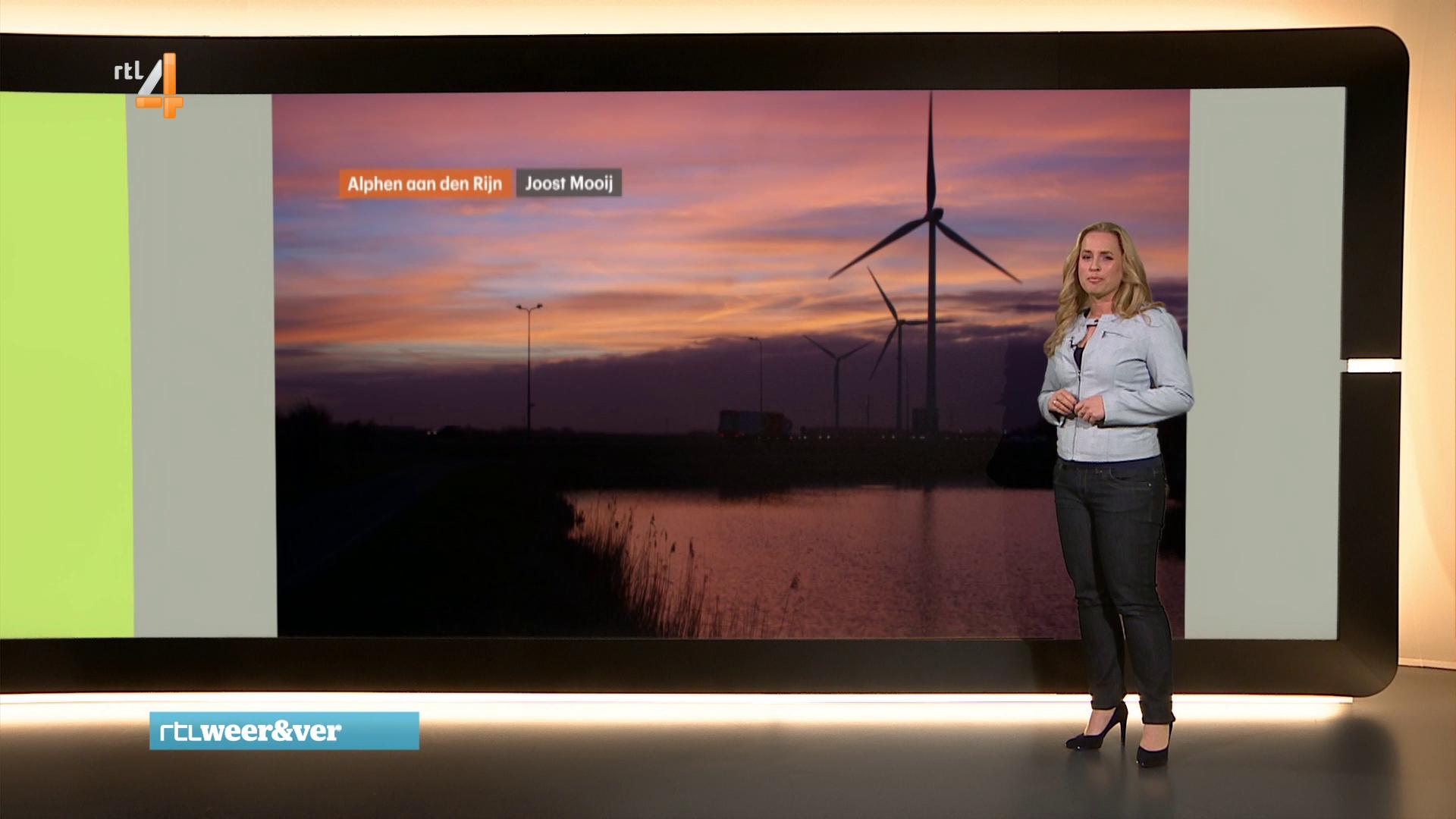The width and height of the screenshot is (1456, 819).
Task: Click the glowing light strip on the screen edge
Action: [x=1373, y=366]
